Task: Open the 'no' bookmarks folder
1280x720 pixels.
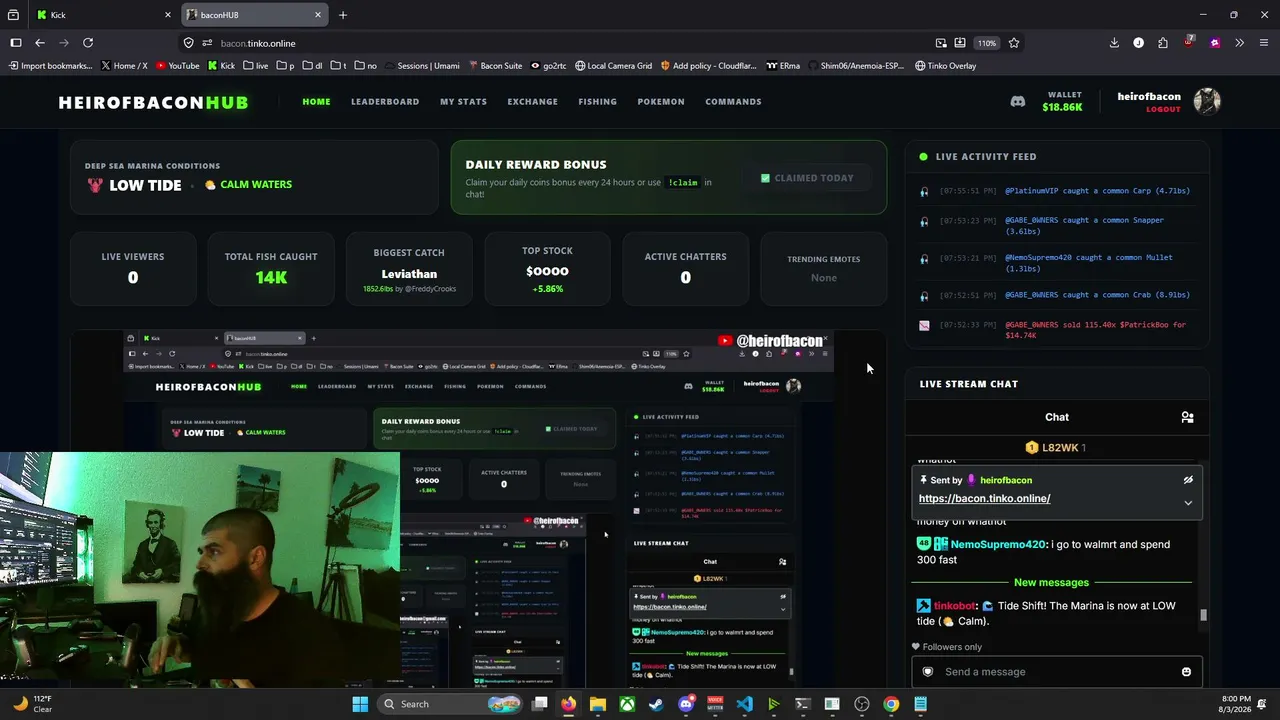Action: [365, 66]
